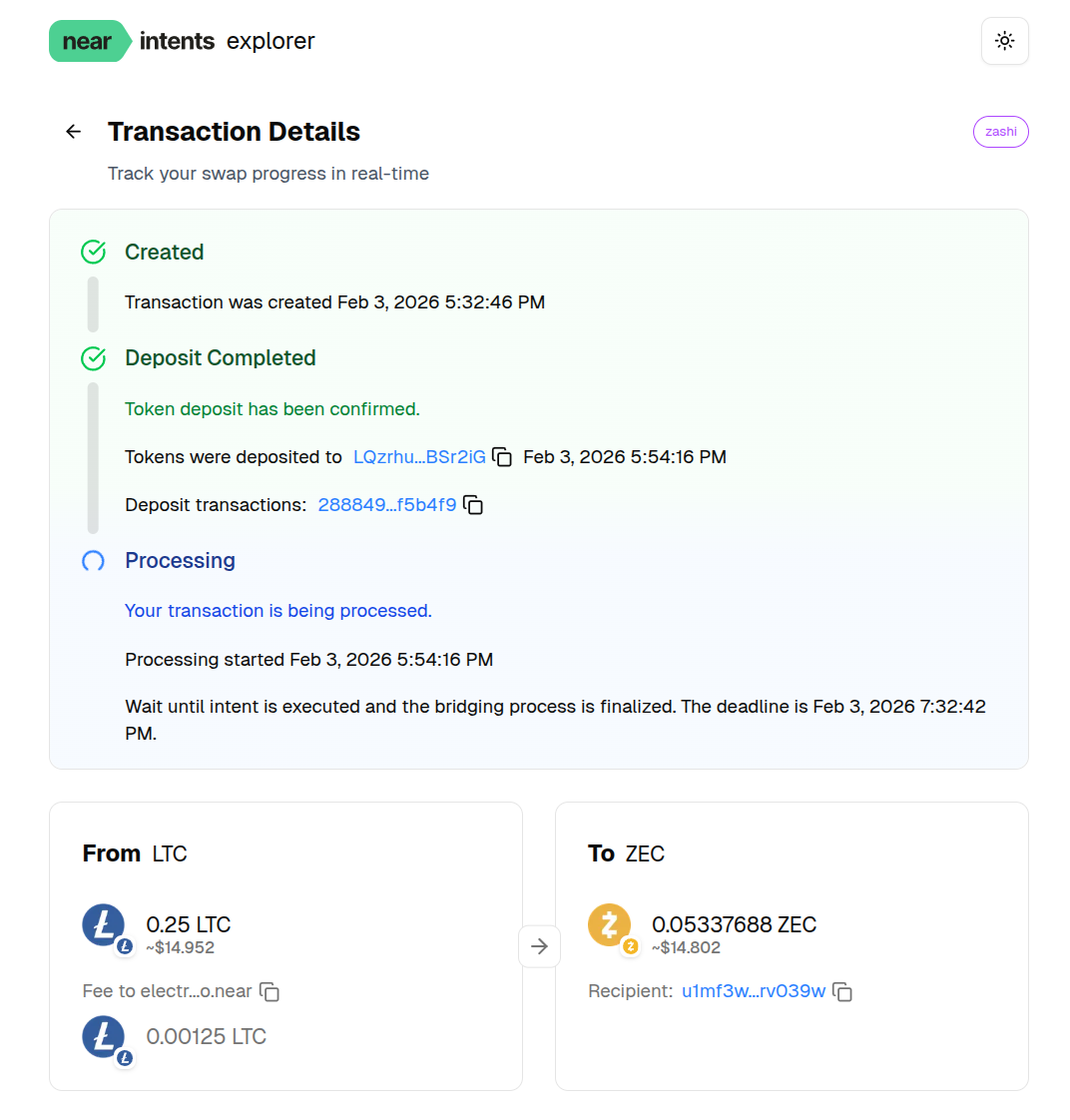Click the Litecoin icon beside the 0.00125 LTC fee
The width and height of the screenshot is (1070, 1120).
tap(104, 1038)
